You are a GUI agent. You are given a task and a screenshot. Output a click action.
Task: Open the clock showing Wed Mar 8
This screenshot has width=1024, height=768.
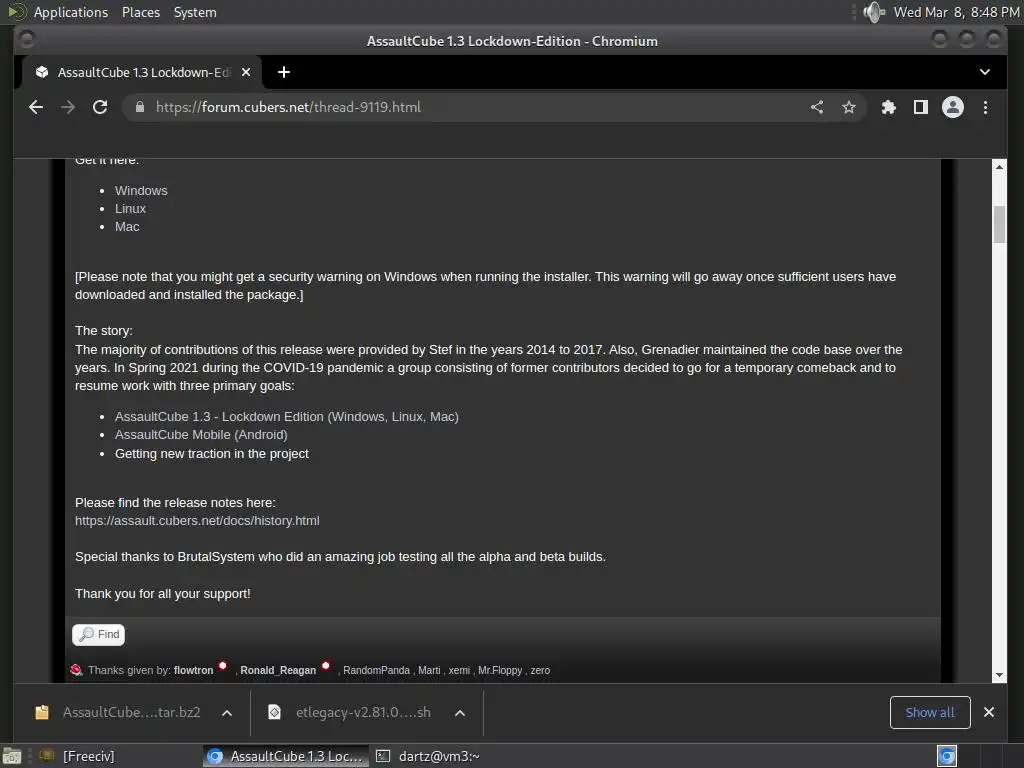[x=956, y=12]
